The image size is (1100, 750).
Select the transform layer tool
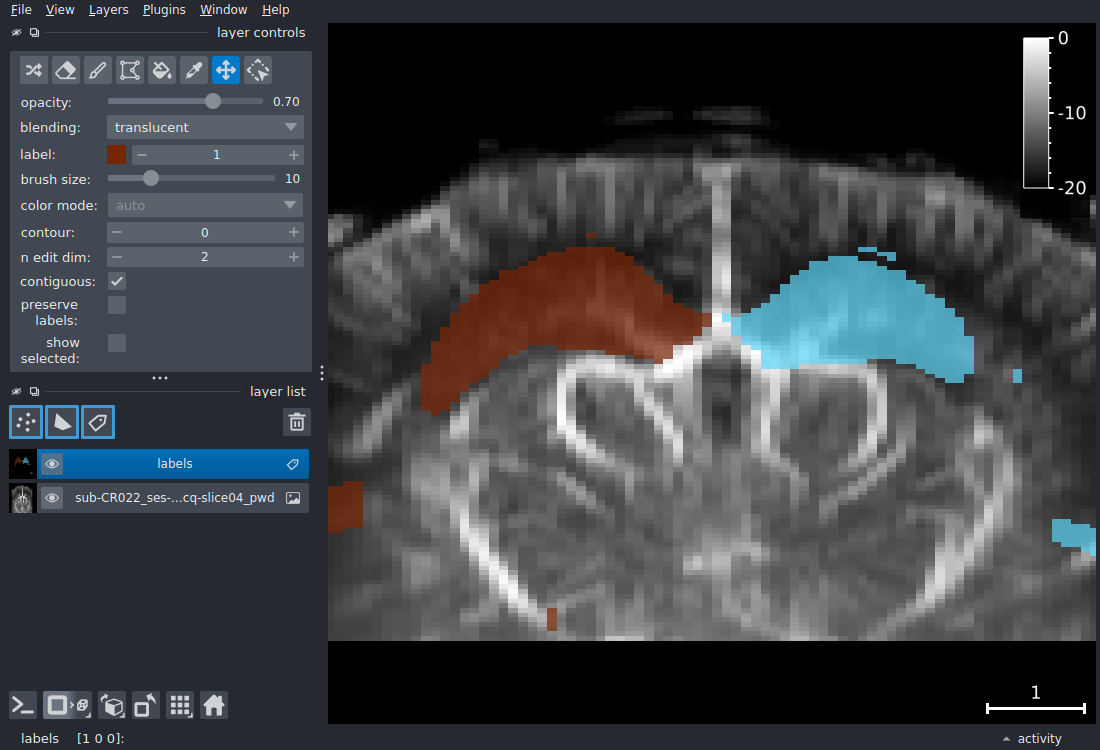point(258,70)
